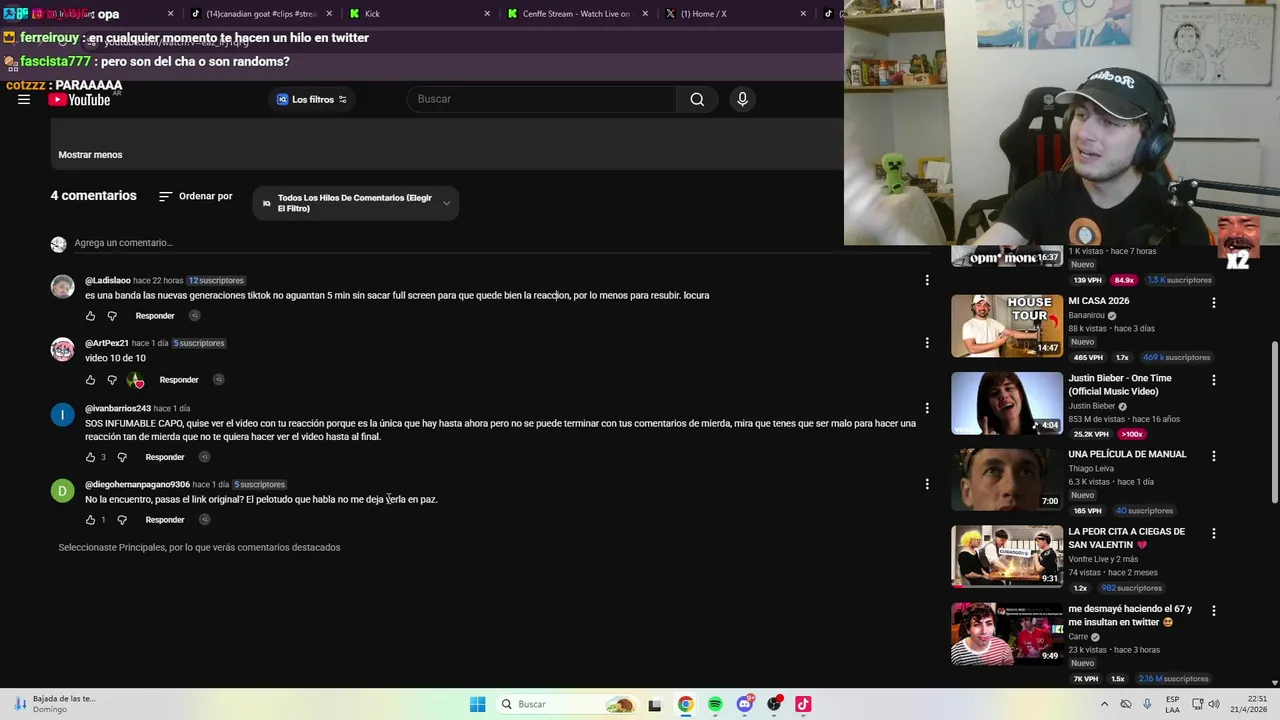Reply to @ArtPex21 with Responder

point(179,380)
